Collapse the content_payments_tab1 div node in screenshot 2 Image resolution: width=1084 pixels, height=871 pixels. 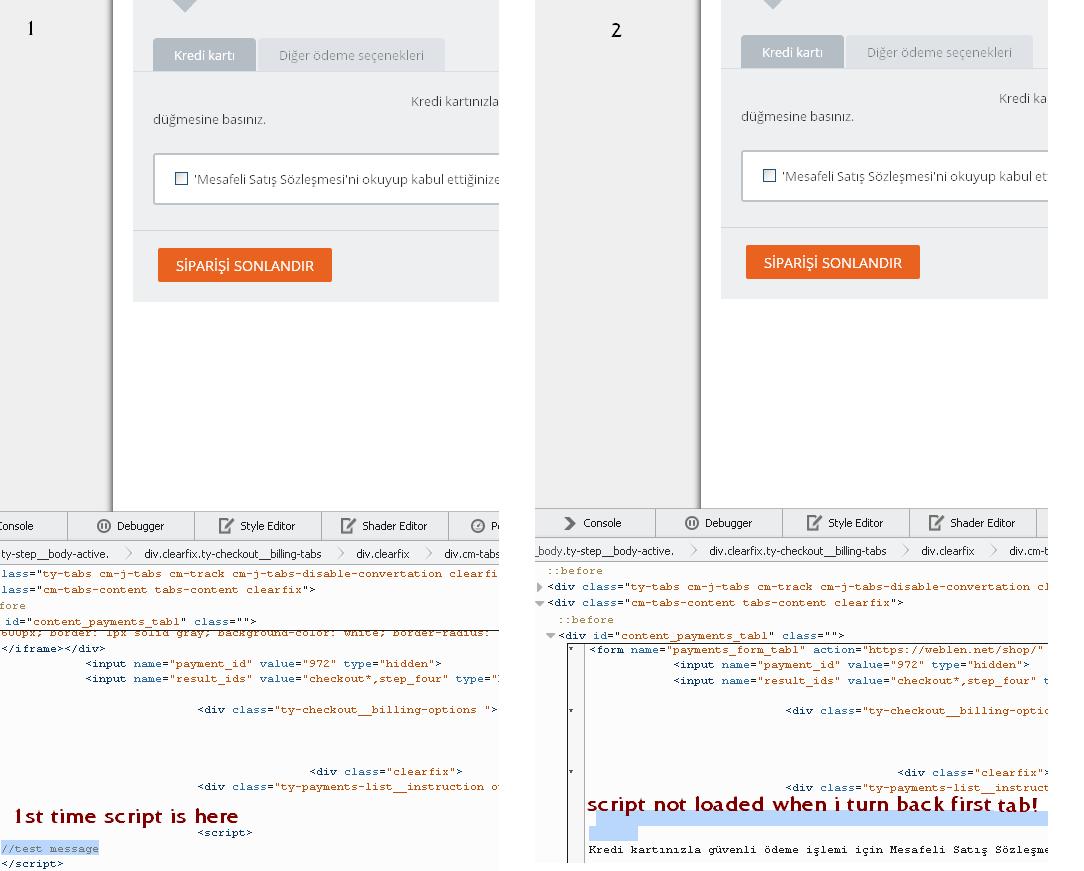pos(550,635)
